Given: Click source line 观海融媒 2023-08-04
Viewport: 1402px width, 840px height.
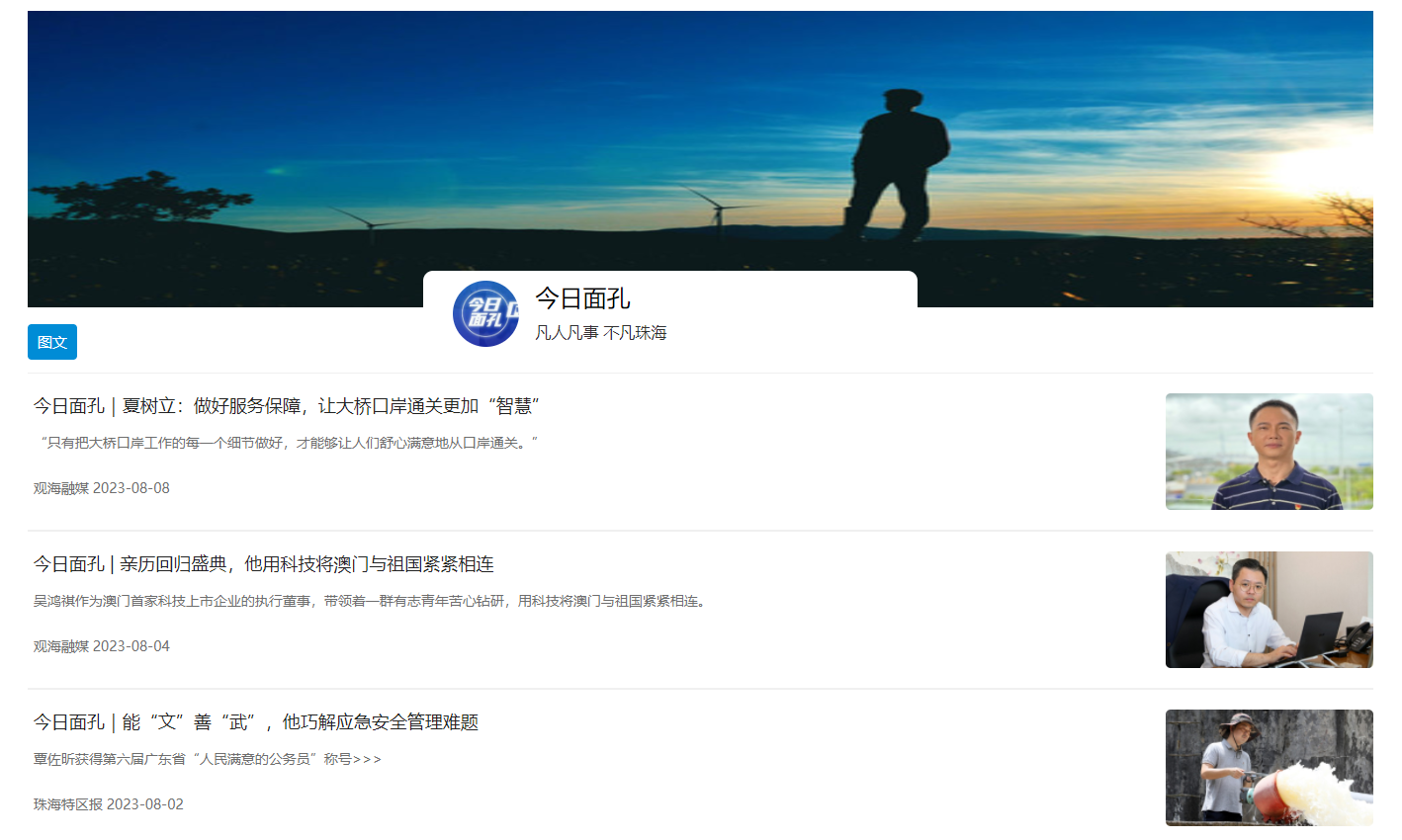Looking at the screenshot, I should click(x=102, y=646).
